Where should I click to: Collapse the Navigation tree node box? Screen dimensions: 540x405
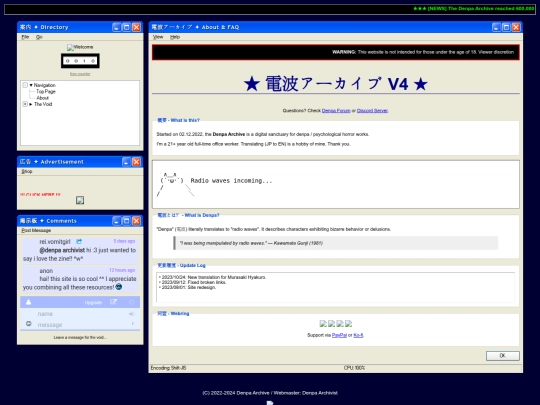(25, 85)
